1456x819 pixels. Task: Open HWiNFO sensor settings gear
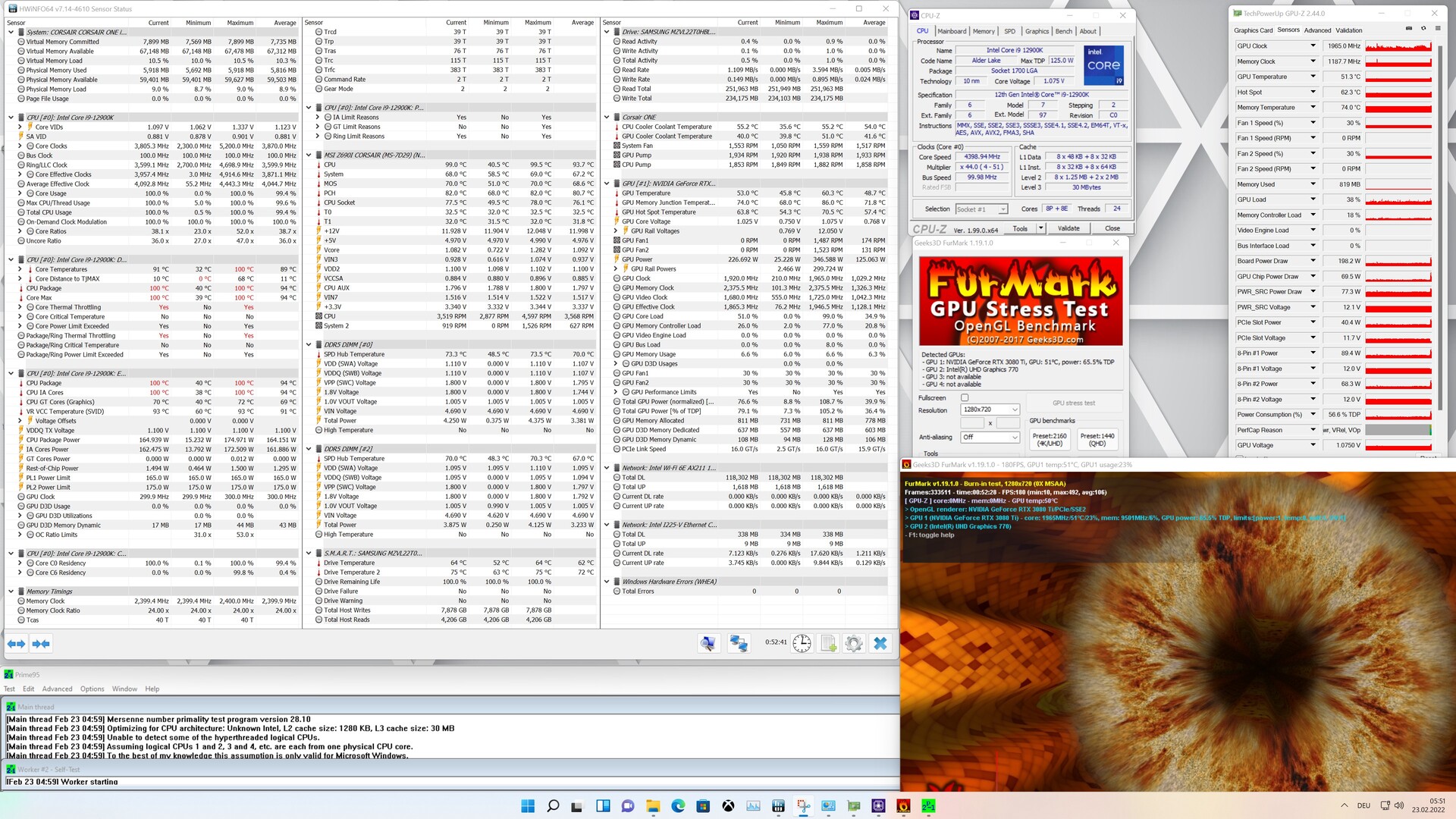click(854, 644)
